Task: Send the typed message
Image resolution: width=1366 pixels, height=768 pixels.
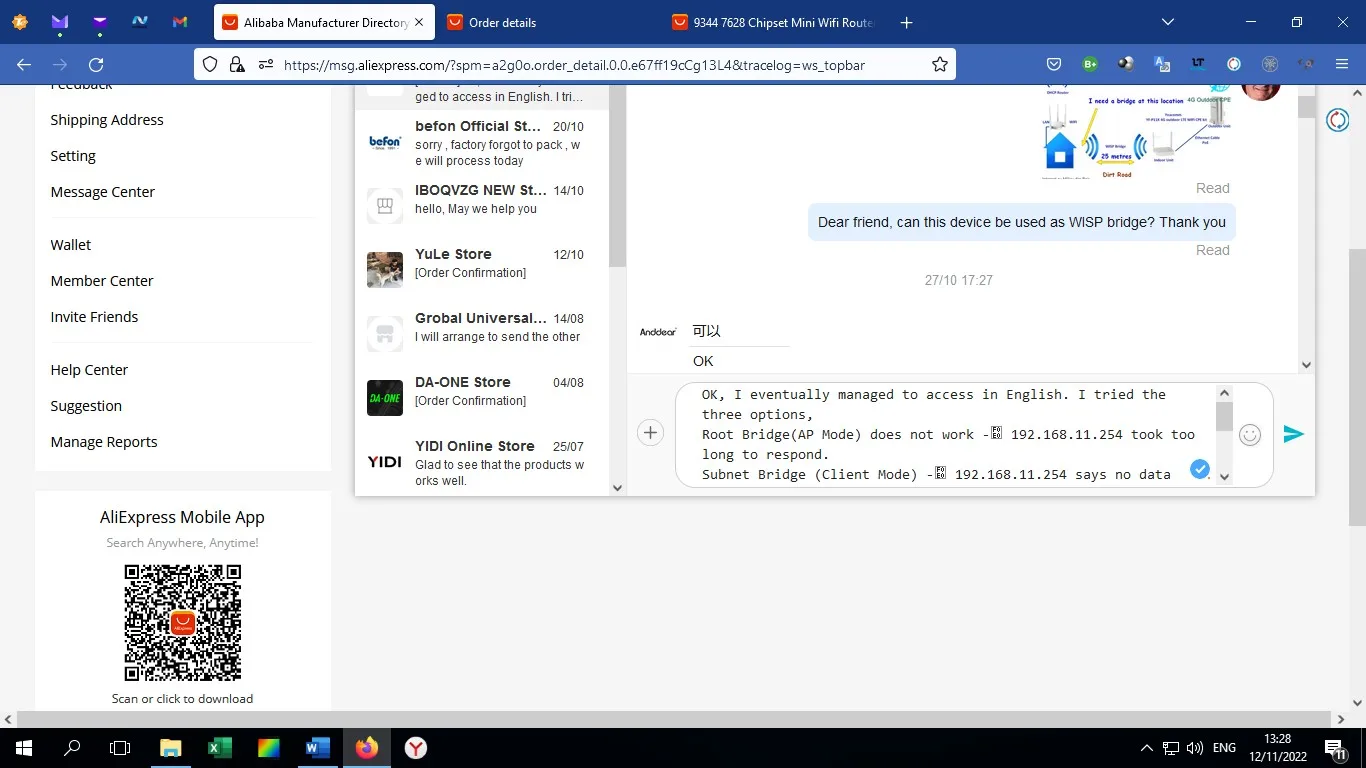Action: (1294, 434)
